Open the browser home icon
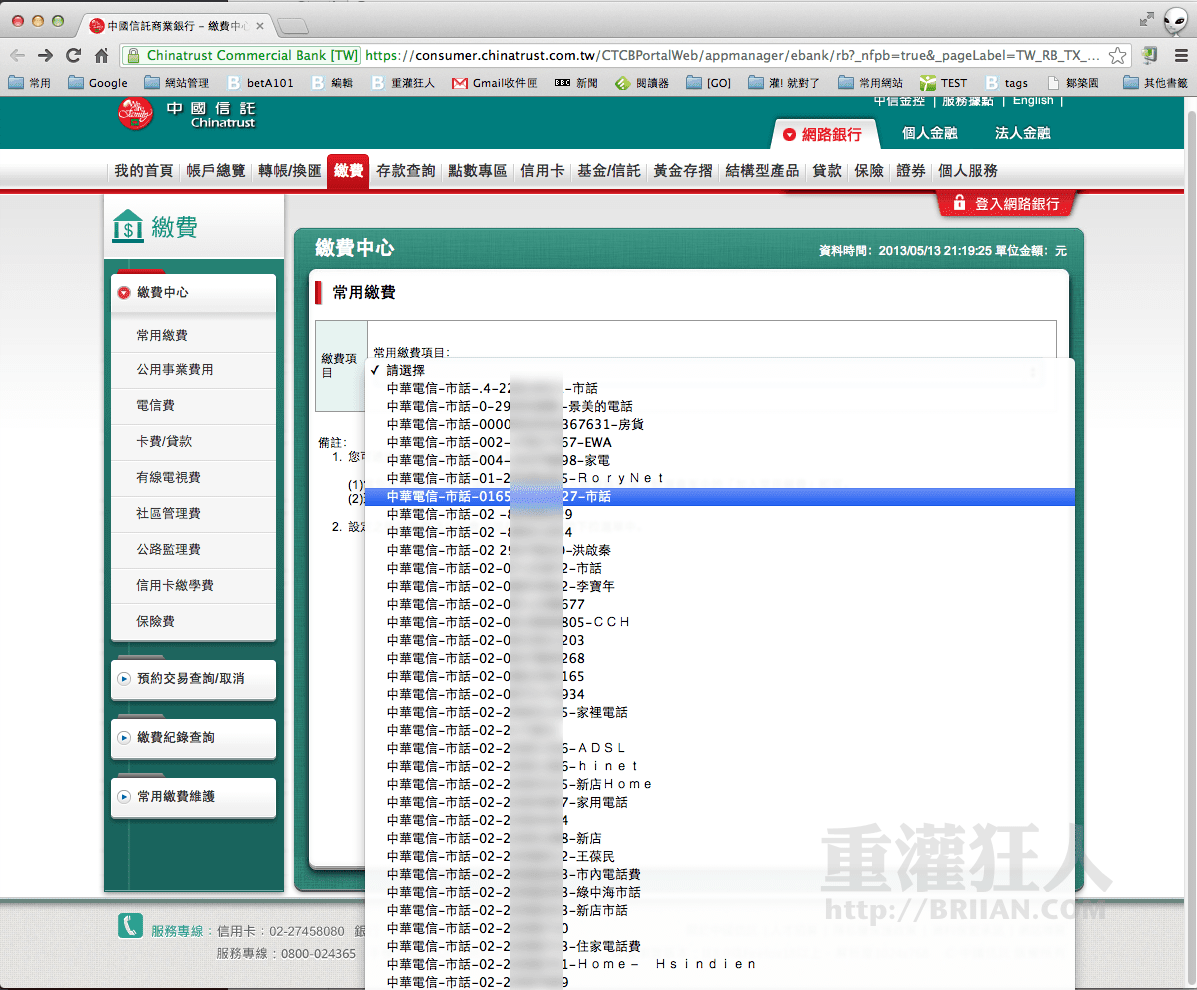Screen dimensions: 1197x990 coord(102,55)
